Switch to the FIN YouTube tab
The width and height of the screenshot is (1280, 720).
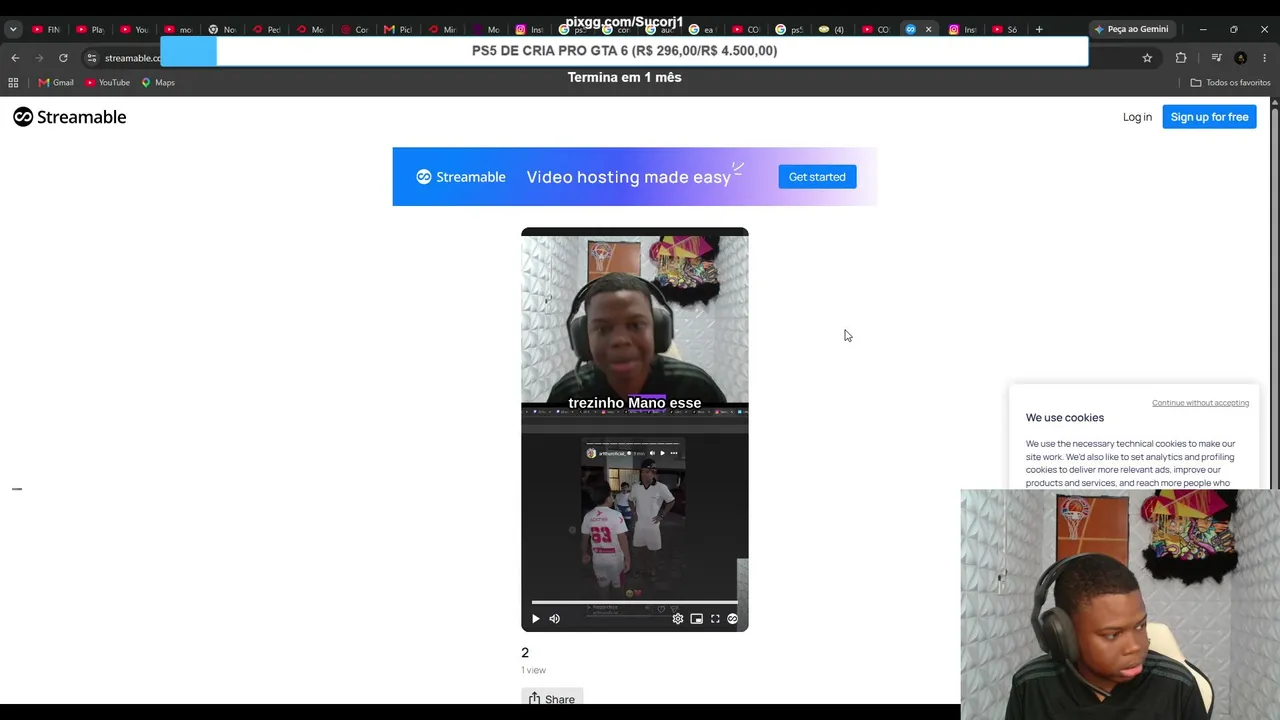coord(46,29)
